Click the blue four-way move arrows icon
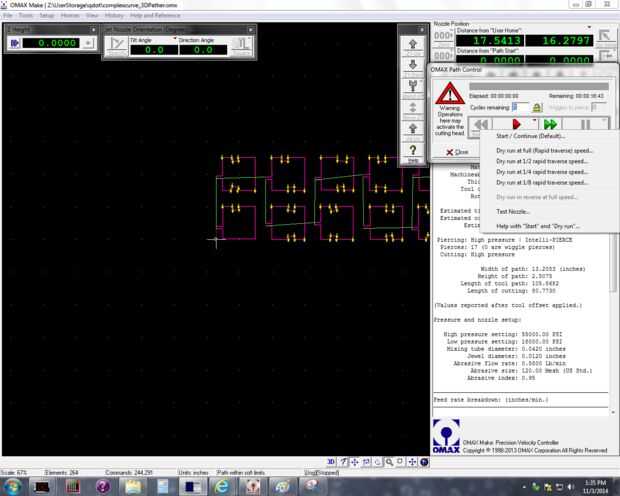The height and width of the screenshot is (496, 620). (x=354, y=462)
